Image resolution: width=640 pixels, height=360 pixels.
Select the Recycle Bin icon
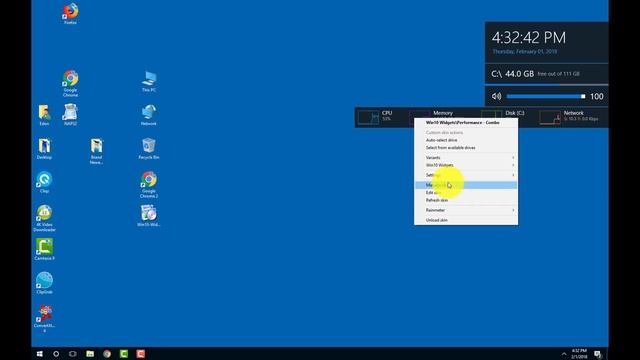[x=149, y=148]
